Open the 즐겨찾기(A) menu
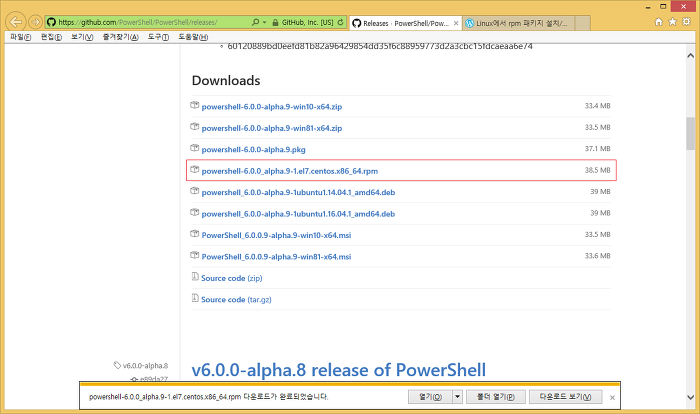Viewport: 700px width, 414px height. 121,37
